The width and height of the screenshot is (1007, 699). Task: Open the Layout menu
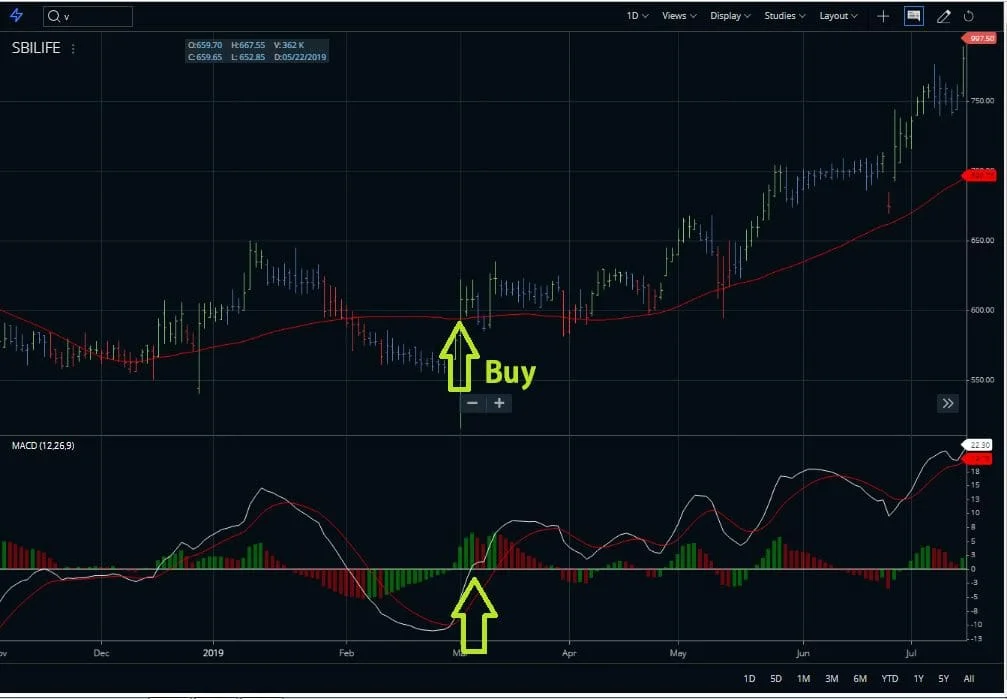click(837, 16)
